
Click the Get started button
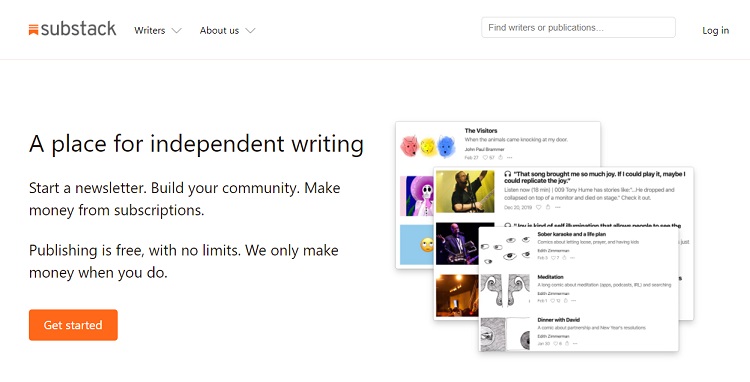pos(73,325)
